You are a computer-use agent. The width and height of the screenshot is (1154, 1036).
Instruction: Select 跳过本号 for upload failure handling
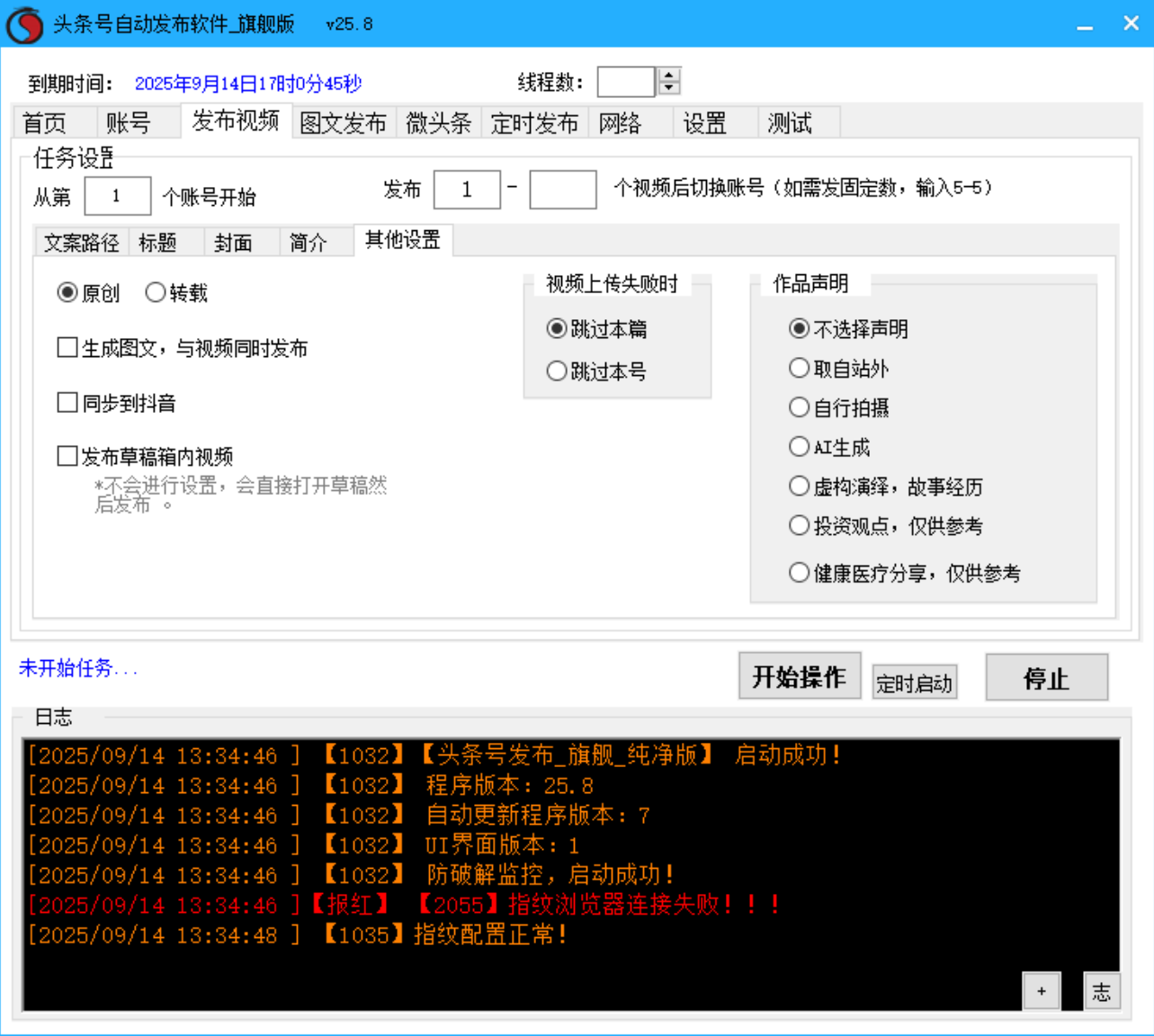click(557, 371)
